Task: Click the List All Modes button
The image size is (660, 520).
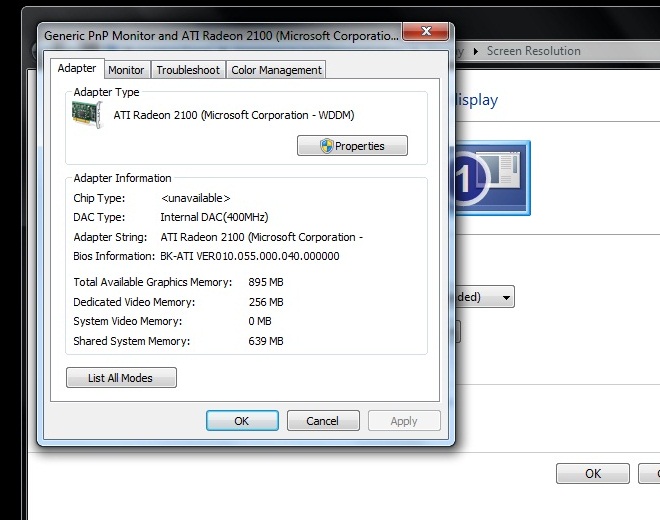Action: [x=121, y=378]
